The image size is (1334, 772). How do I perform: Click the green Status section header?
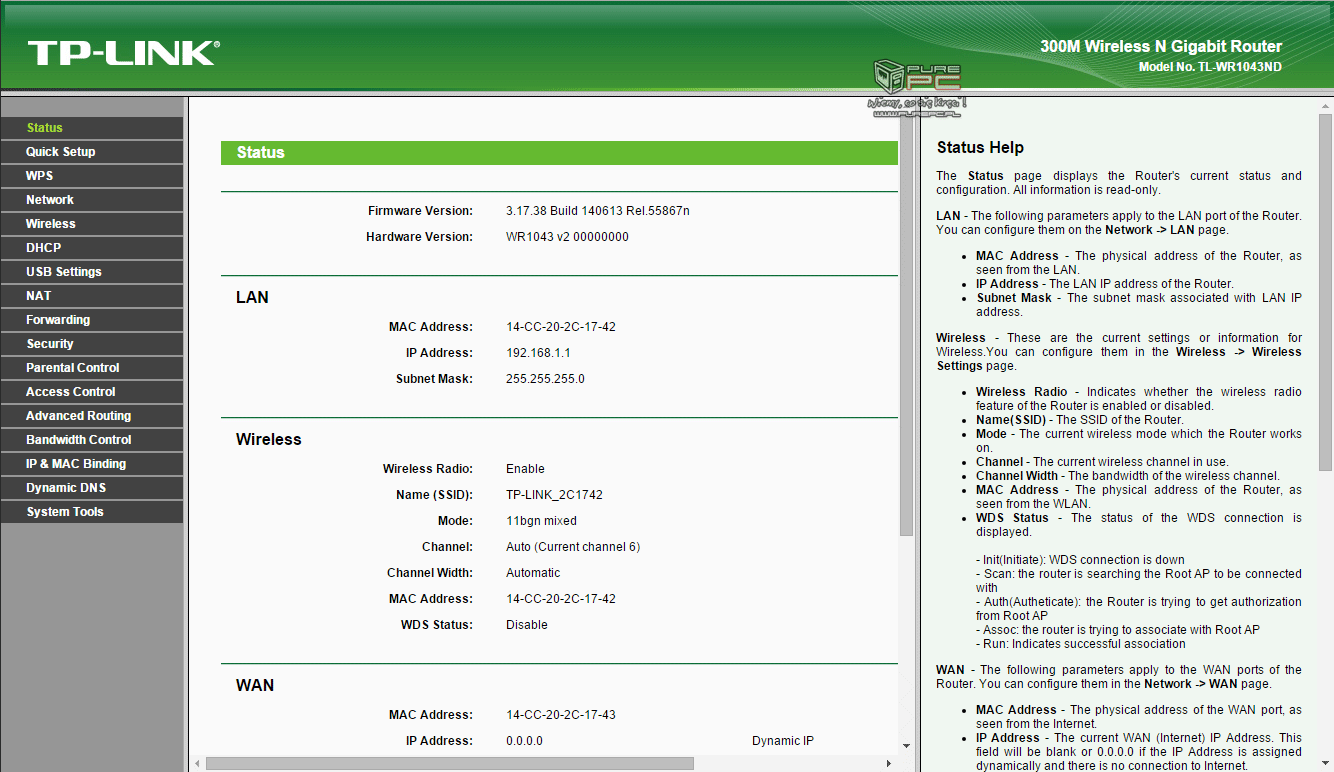click(x=559, y=153)
